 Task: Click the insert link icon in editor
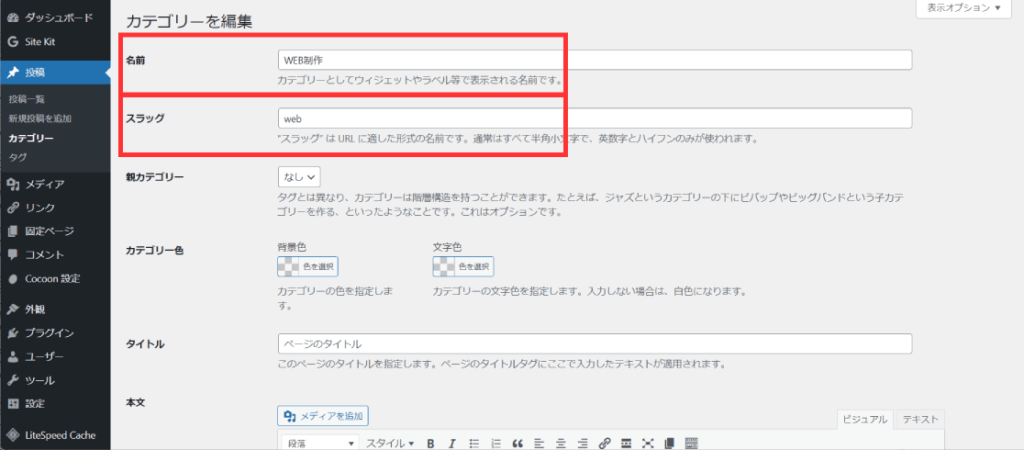(x=604, y=443)
